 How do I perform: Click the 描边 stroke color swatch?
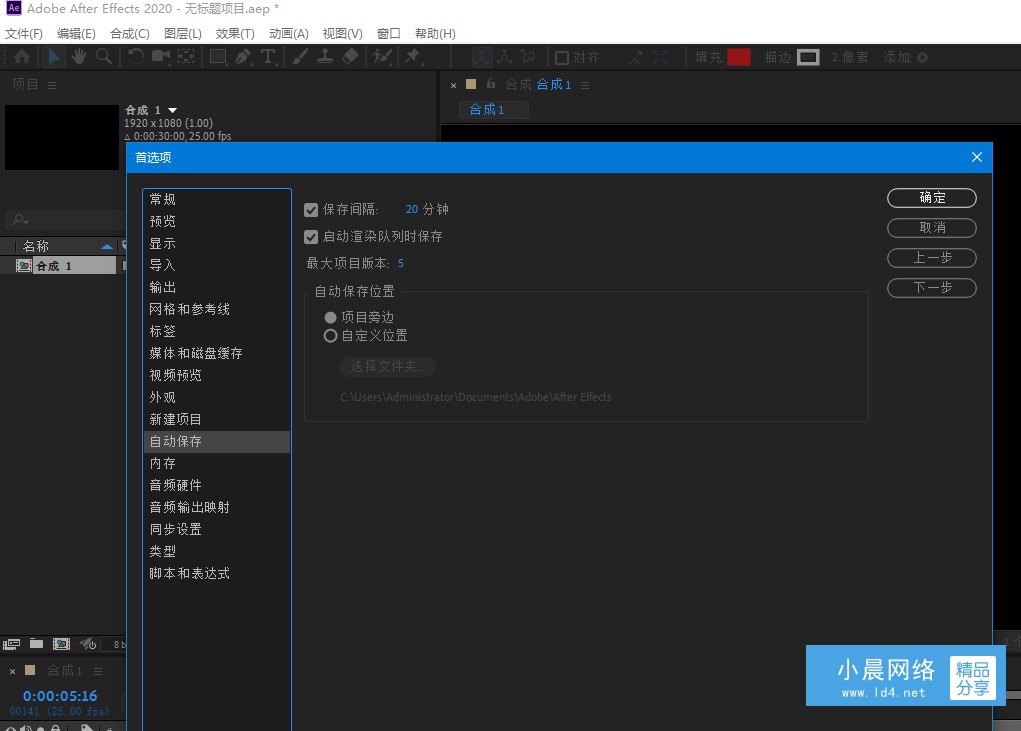coord(807,57)
